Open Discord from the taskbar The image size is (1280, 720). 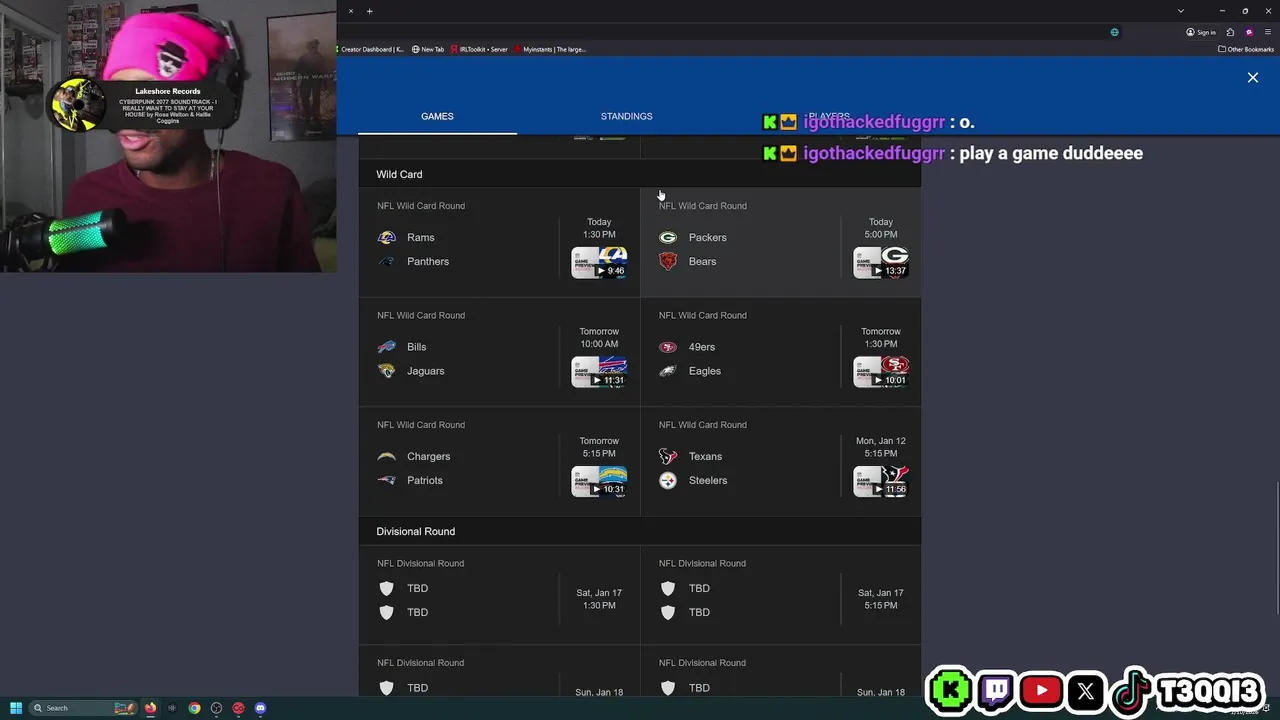pos(260,708)
